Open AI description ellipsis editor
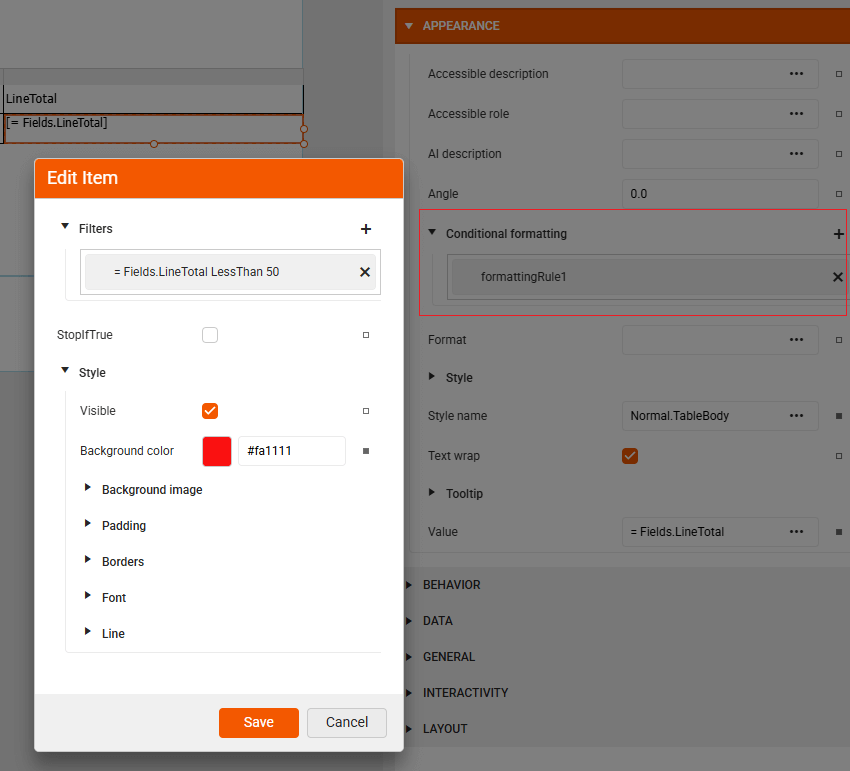This screenshot has height=771, width=850. click(796, 154)
